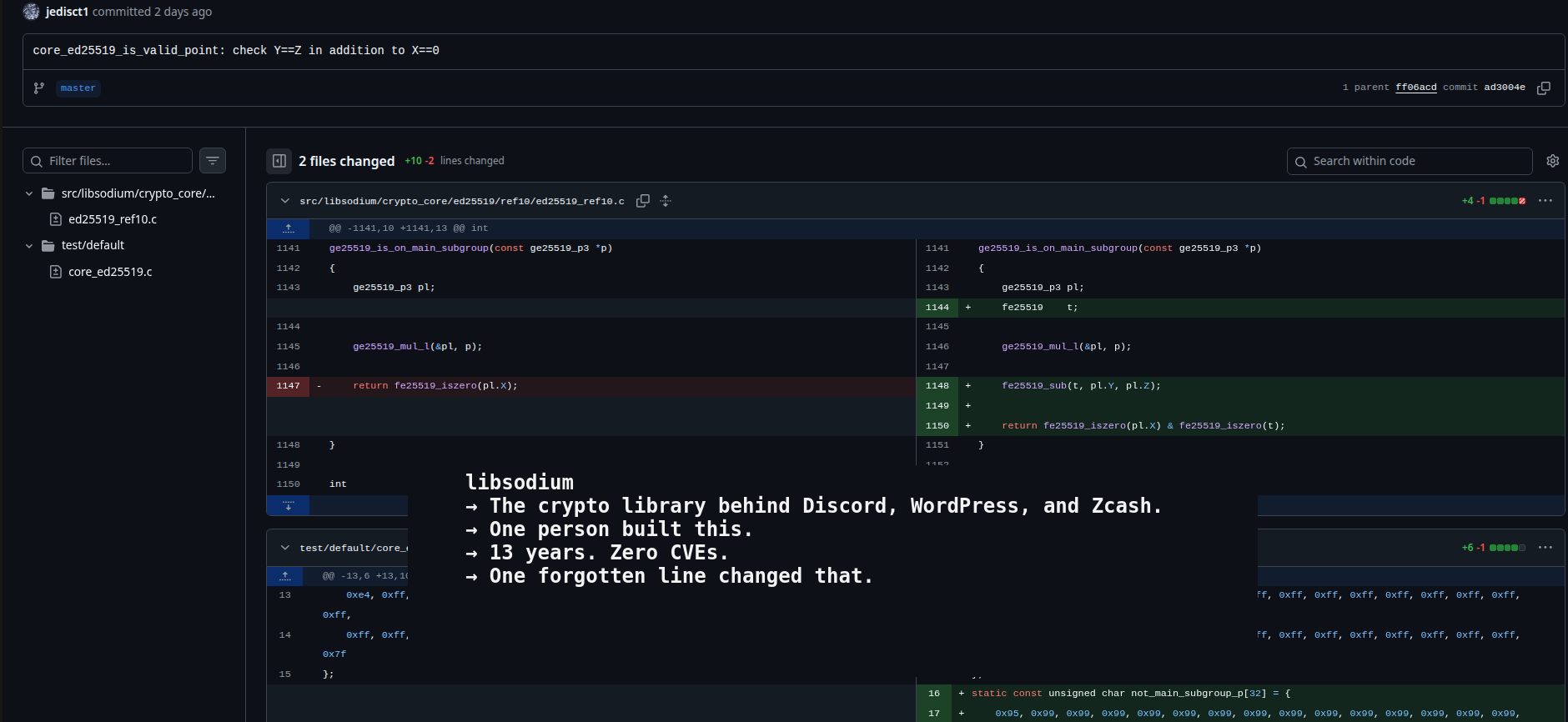Collapse src/libsodium/crypto_core folder in tree
1568x722 pixels.
(x=29, y=193)
